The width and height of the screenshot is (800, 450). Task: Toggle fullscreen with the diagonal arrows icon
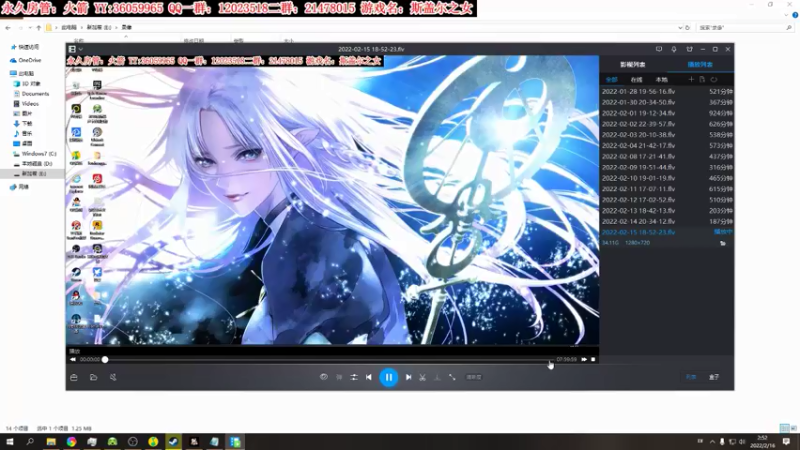452,378
